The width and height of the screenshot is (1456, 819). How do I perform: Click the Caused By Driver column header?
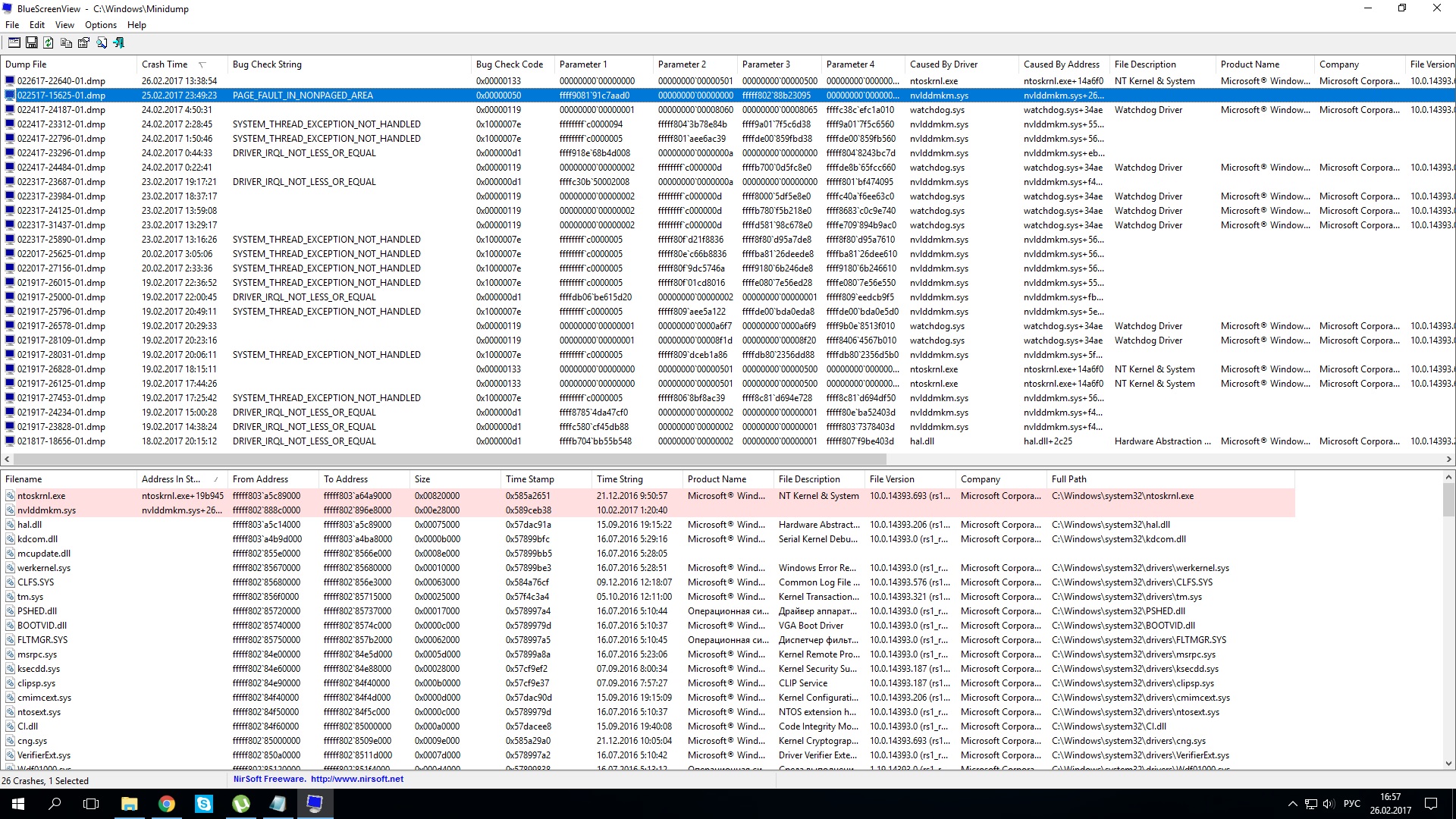943,64
